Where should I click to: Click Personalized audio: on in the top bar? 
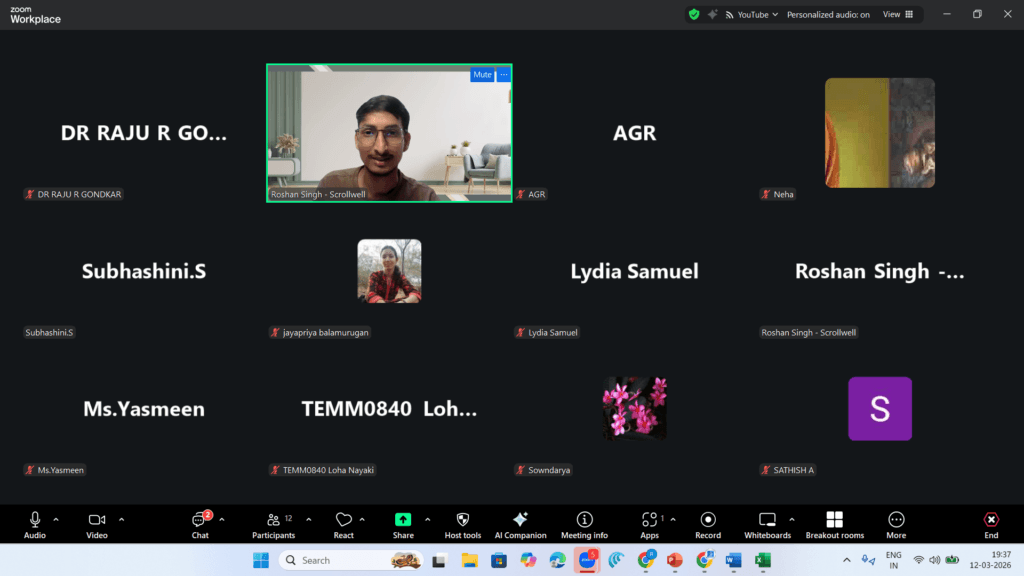pyautogui.click(x=828, y=14)
